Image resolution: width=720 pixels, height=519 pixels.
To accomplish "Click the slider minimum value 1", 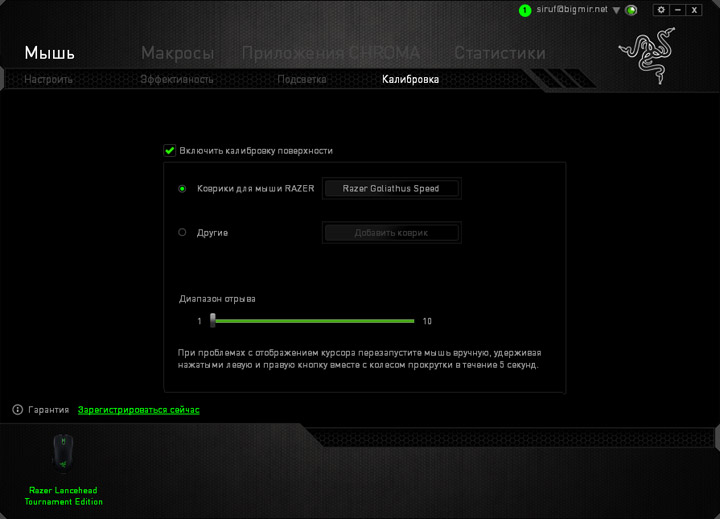I will 199,321.
